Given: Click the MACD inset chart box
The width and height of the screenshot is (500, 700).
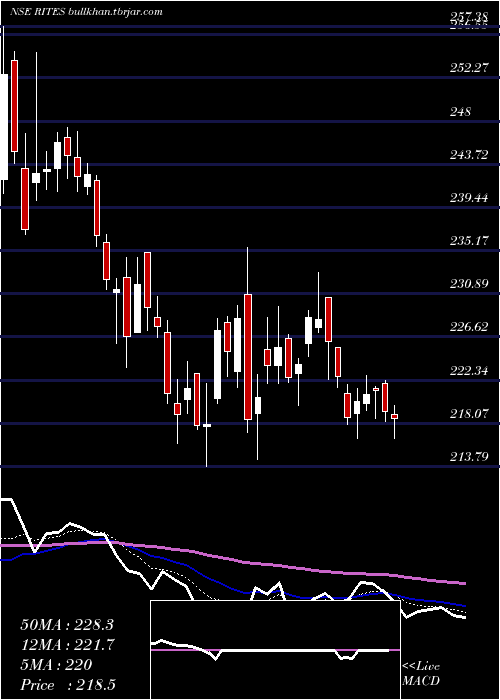Looking at the screenshot, I should point(275,650).
